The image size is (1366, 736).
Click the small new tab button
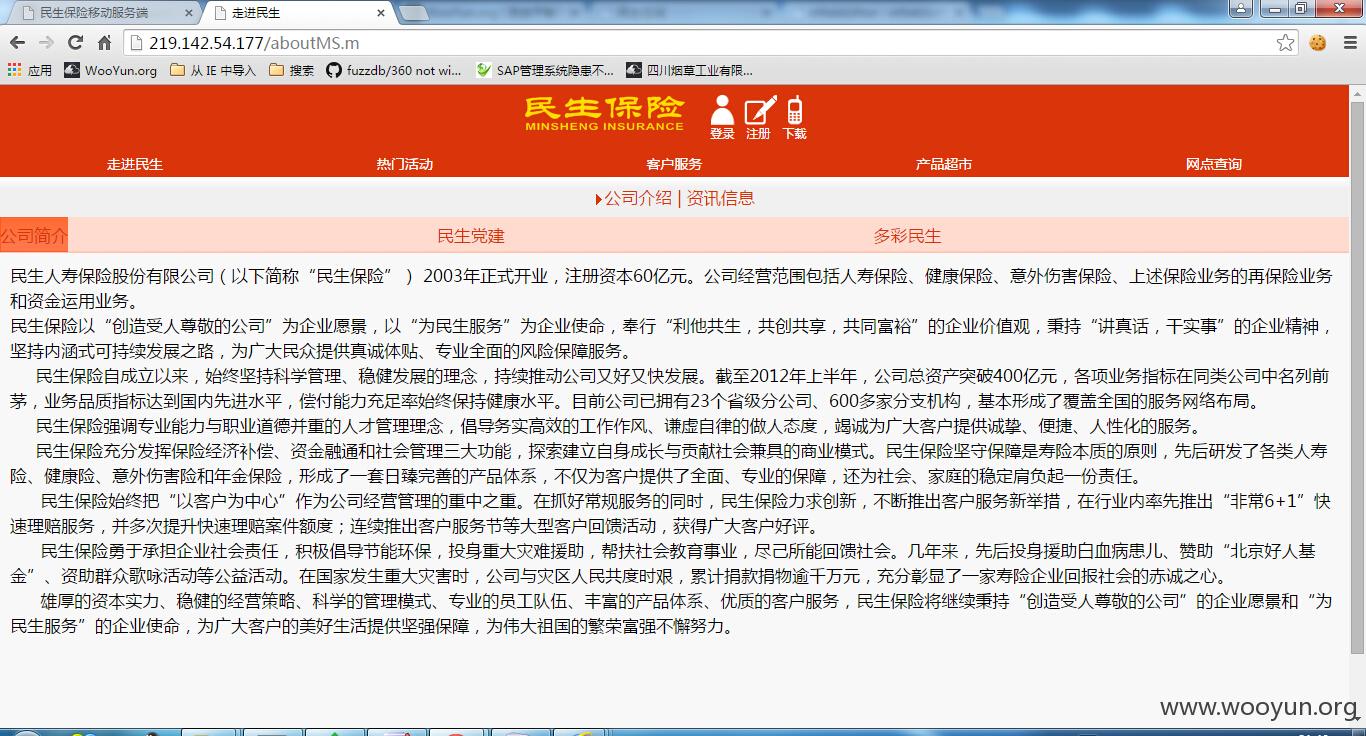point(413,14)
